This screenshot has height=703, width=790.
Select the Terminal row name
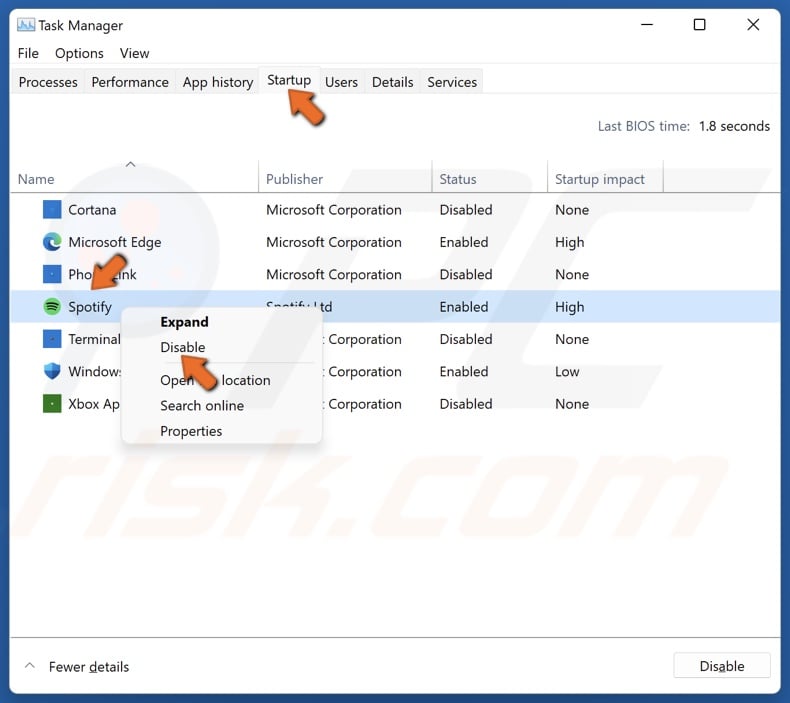94,339
